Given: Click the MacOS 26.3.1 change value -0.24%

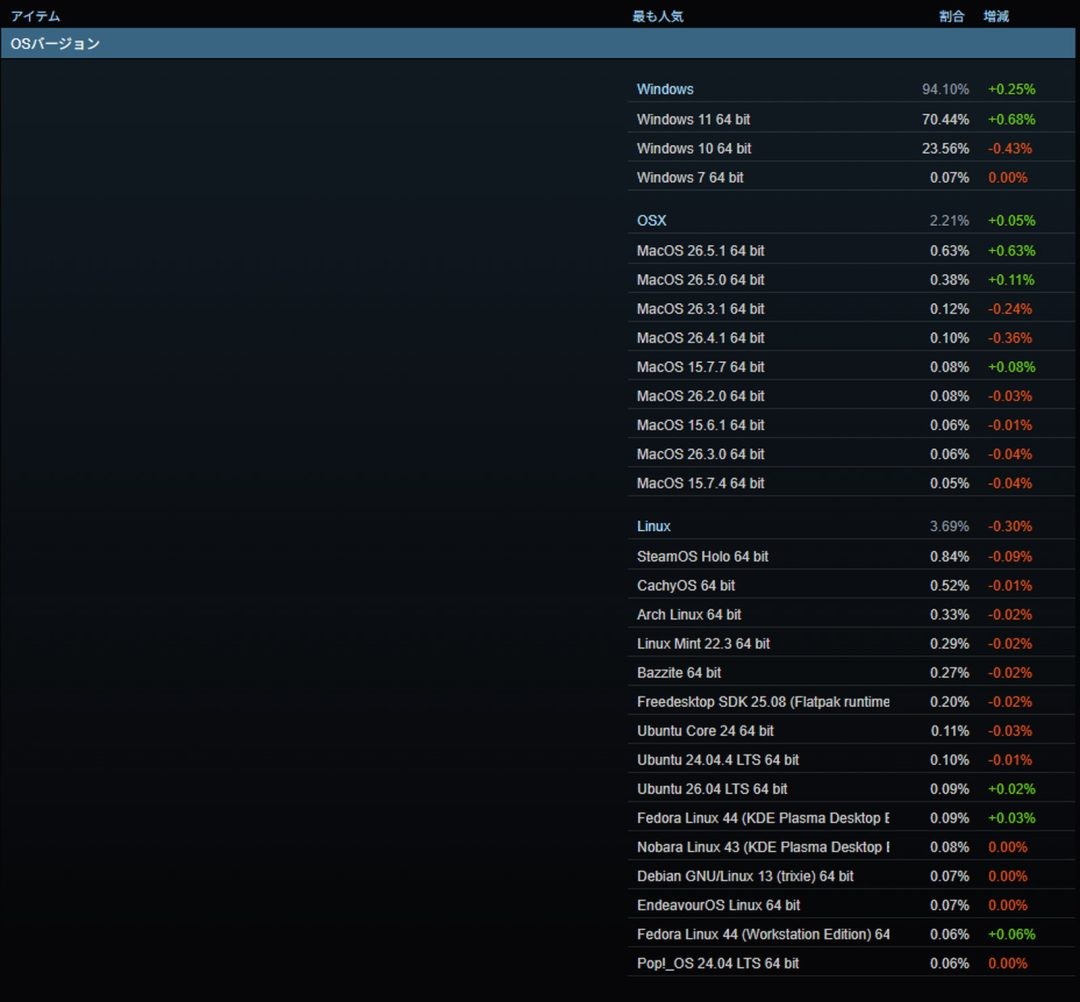Looking at the screenshot, I should coord(1010,309).
